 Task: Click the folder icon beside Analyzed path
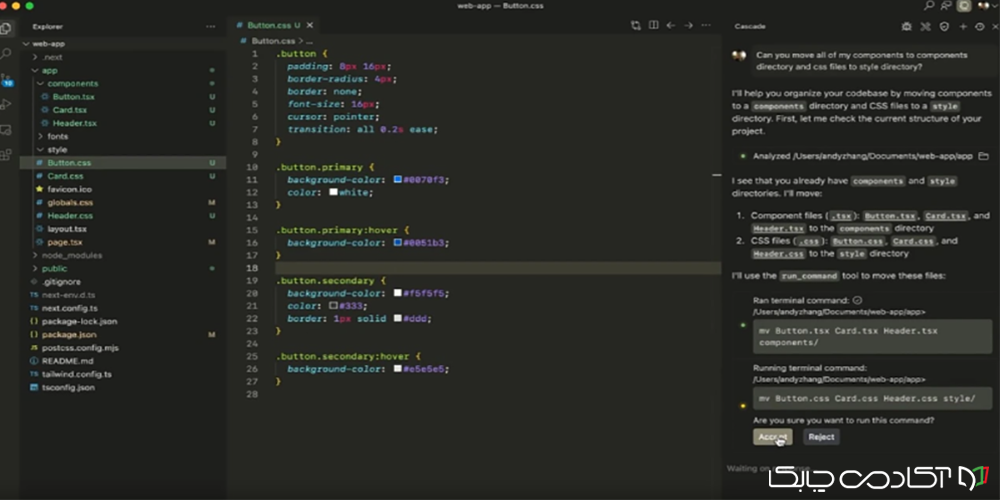coord(983,156)
